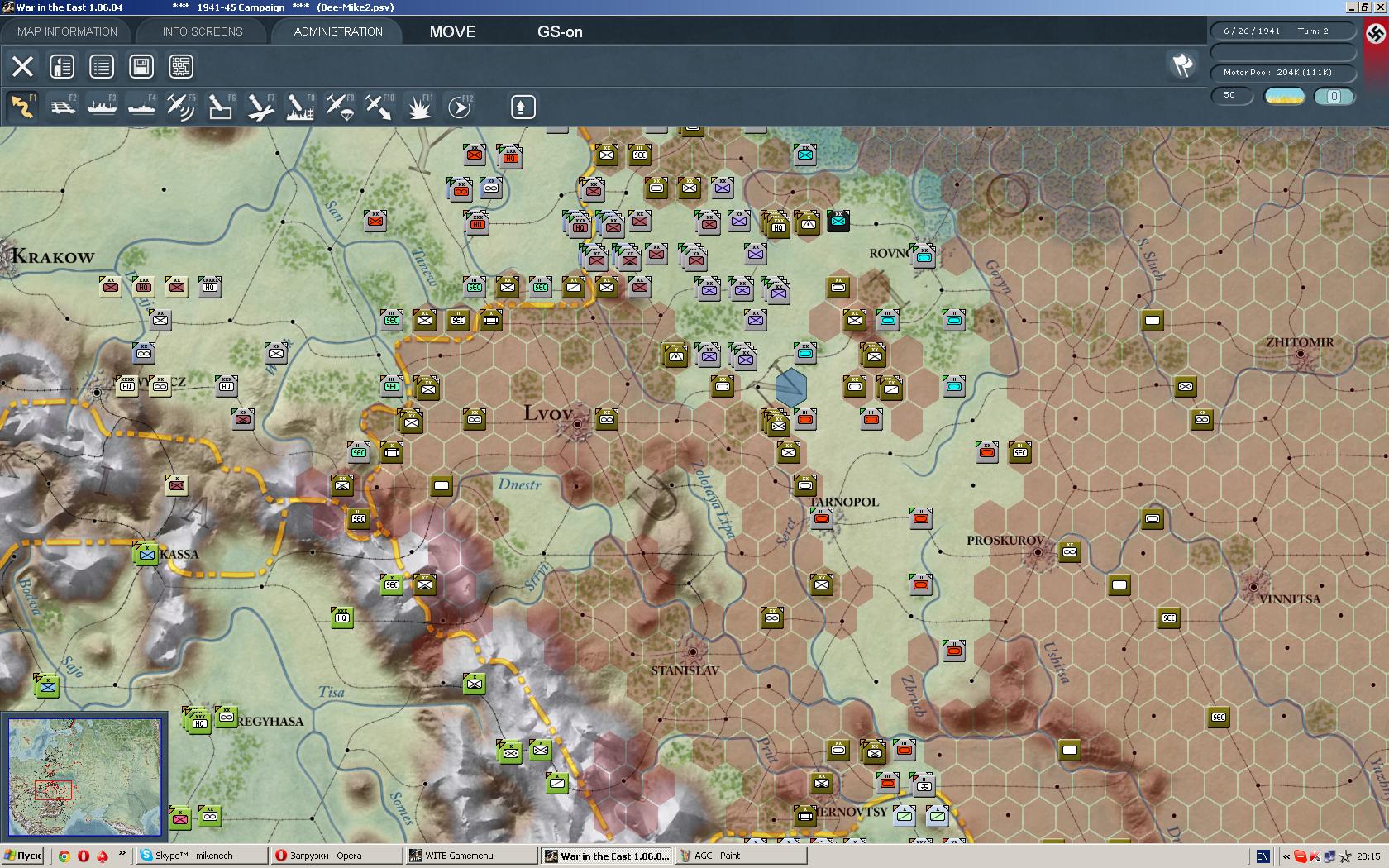Switch to the MAP INFORMATION tab
This screenshot has width=1389, height=868.
pos(67,31)
